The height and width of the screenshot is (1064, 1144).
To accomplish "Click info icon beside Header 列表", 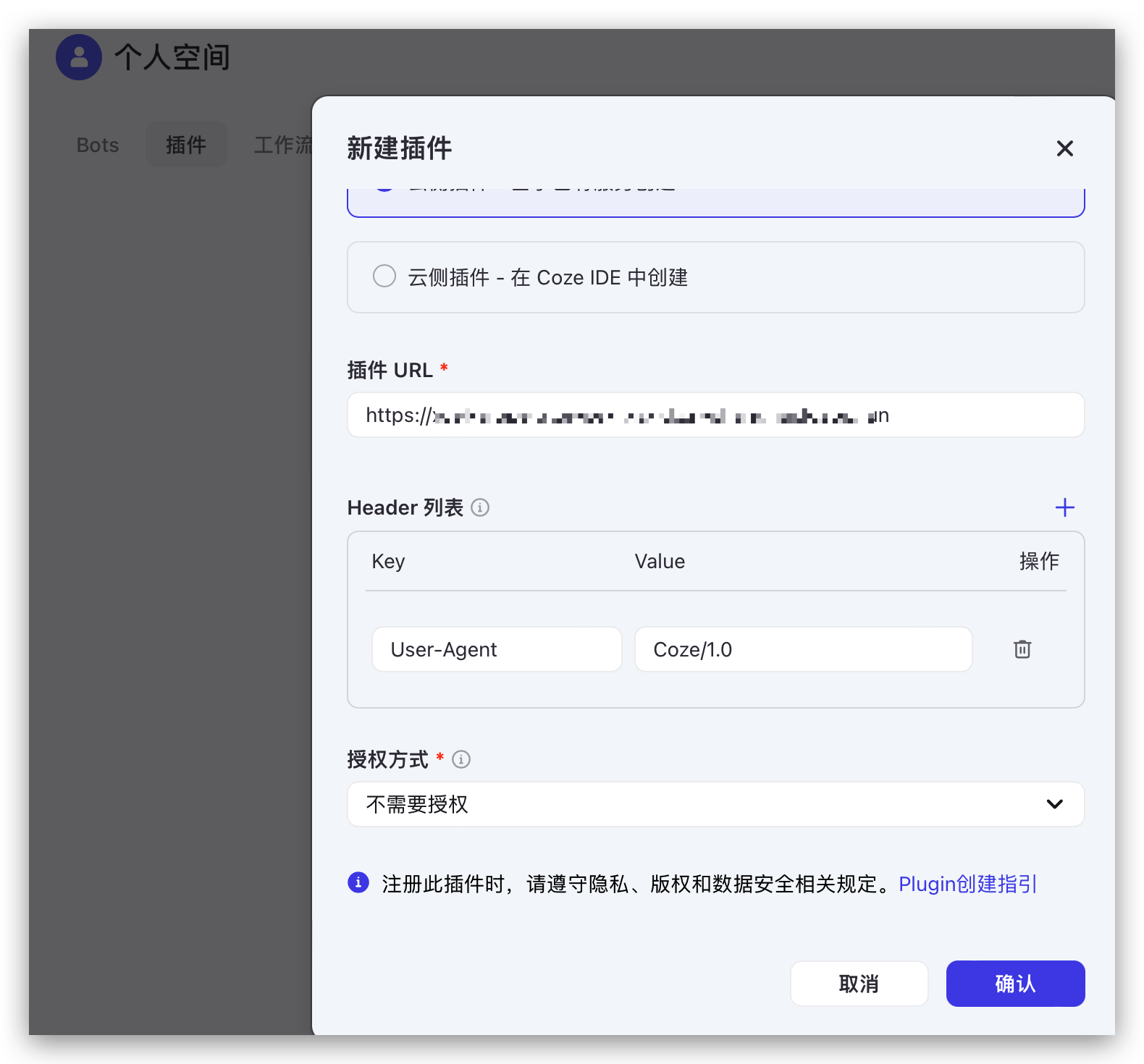I will (480, 508).
